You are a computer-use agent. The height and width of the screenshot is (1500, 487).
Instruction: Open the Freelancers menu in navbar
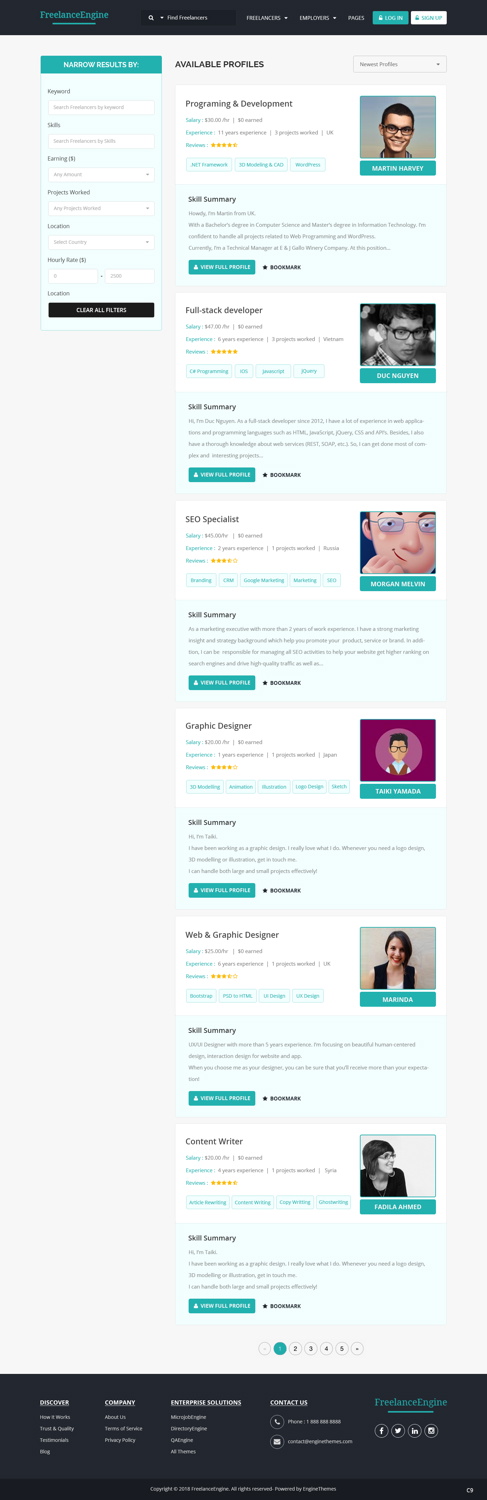coord(267,18)
